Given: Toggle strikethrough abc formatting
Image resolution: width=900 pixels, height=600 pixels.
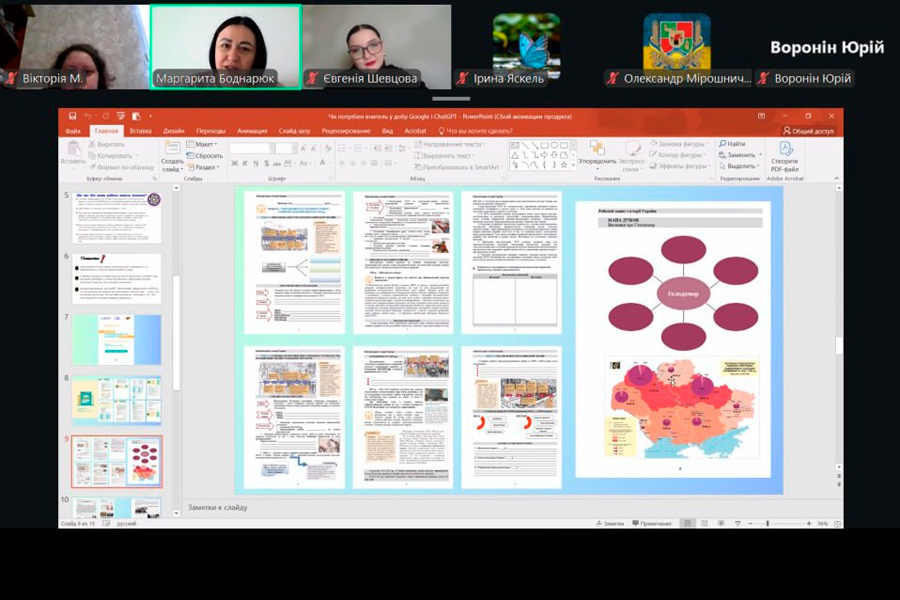Looking at the screenshot, I should (x=277, y=164).
